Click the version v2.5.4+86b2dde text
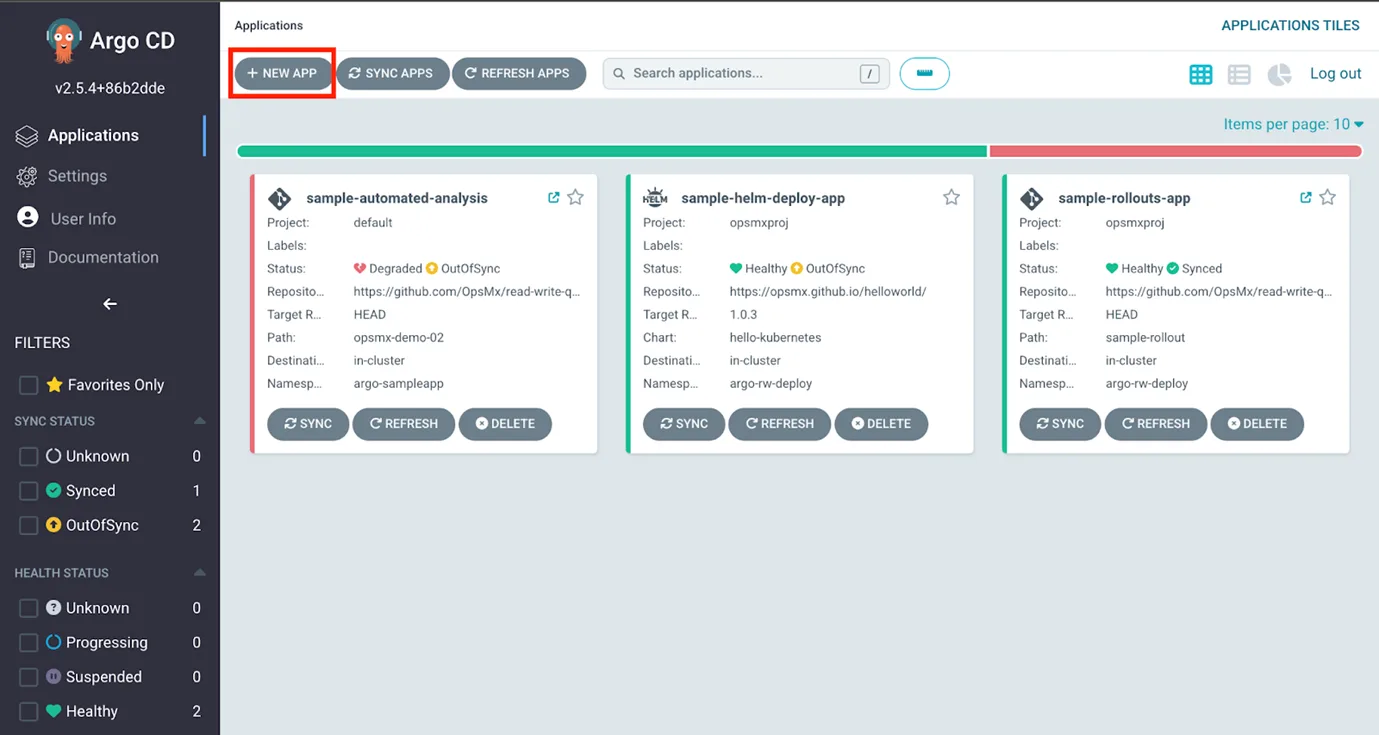 [110, 88]
